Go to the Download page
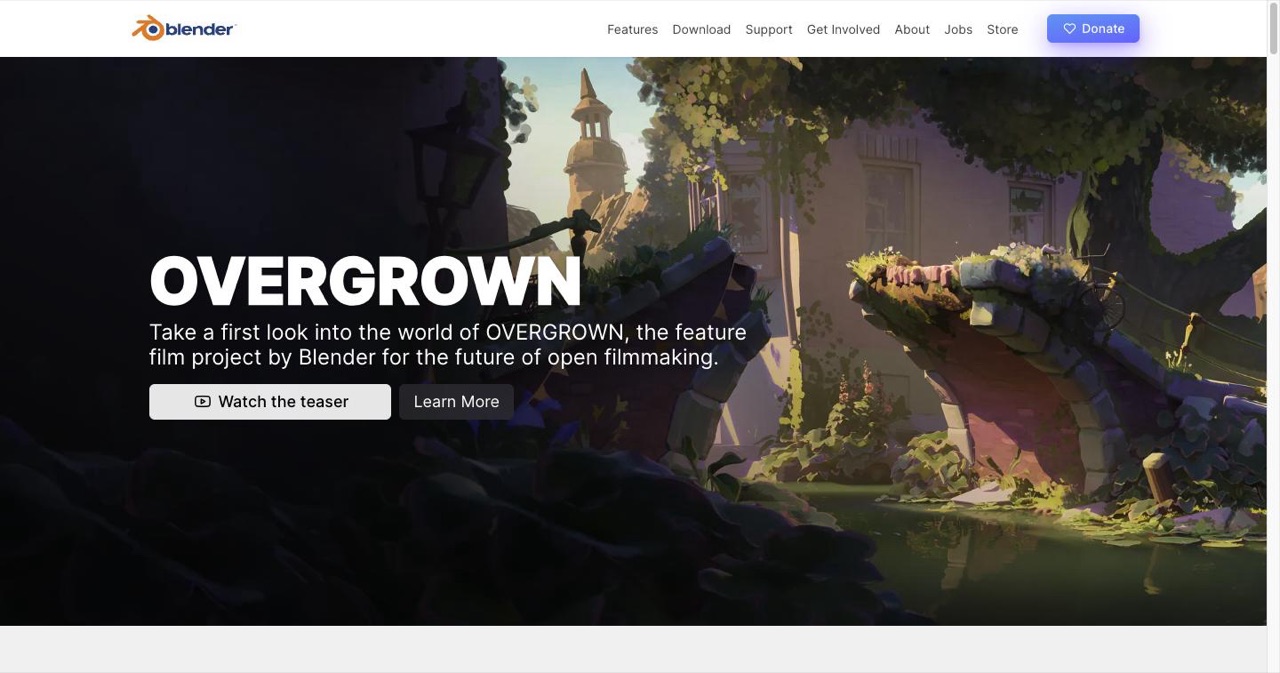This screenshot has width=1280, height=673. pos(701,29)
